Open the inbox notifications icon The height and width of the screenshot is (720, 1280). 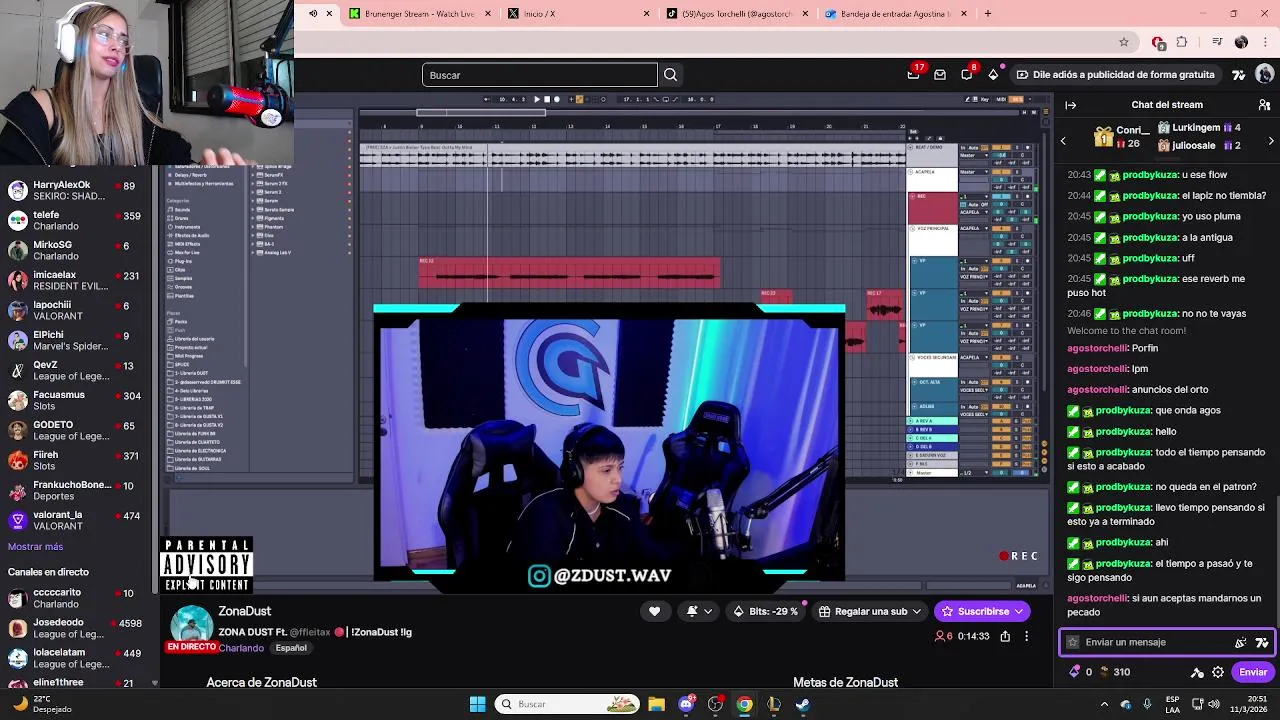(x=940, y=74)
